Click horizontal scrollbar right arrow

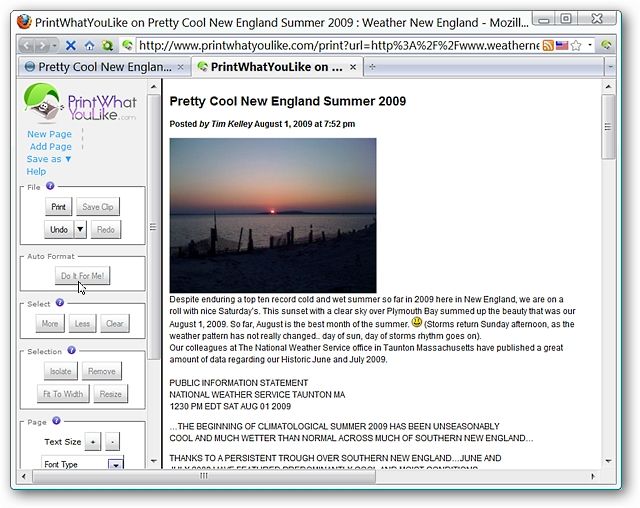(593, 476)
